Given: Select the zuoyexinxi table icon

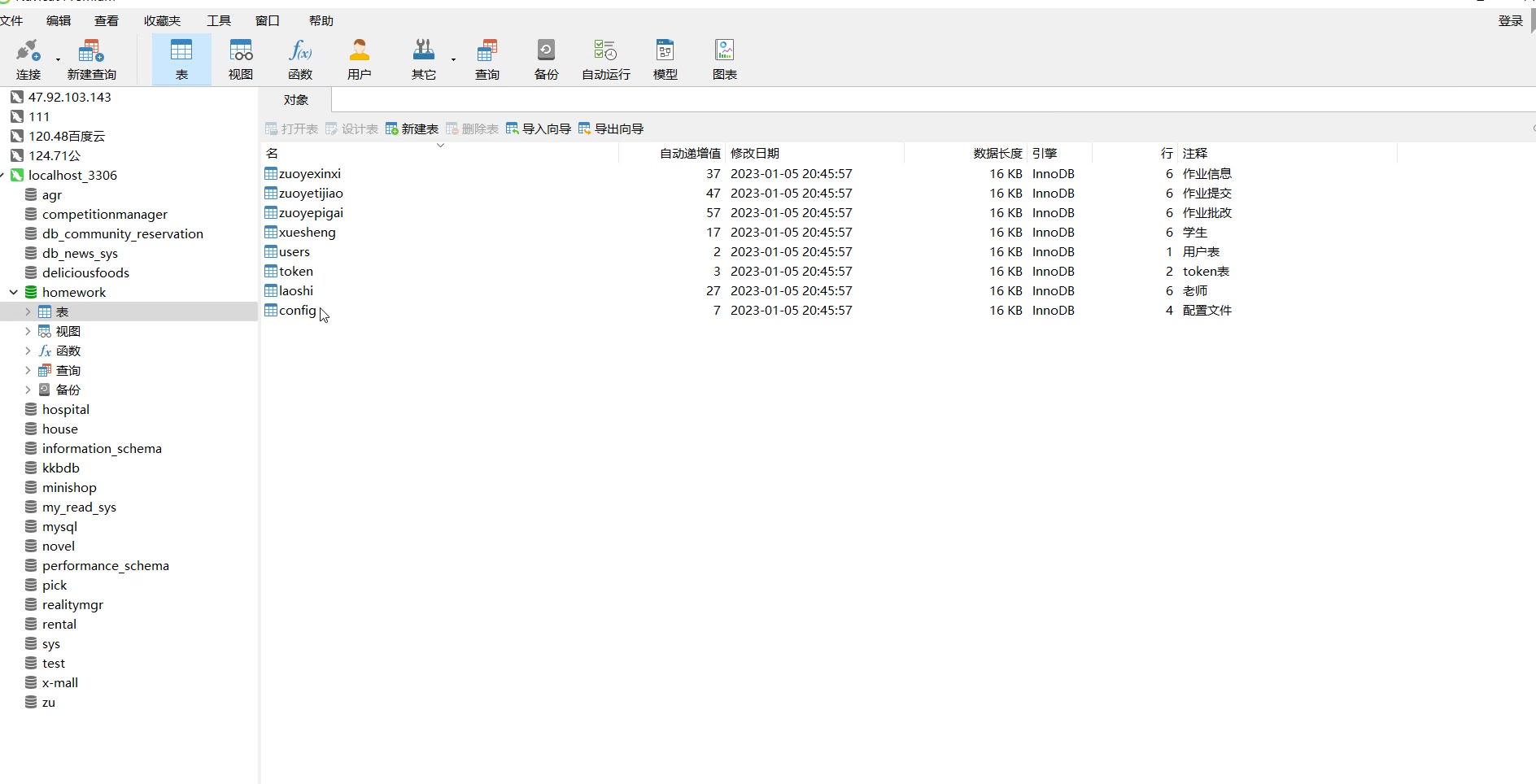Looking at the screenshot, I should [271, 173].
